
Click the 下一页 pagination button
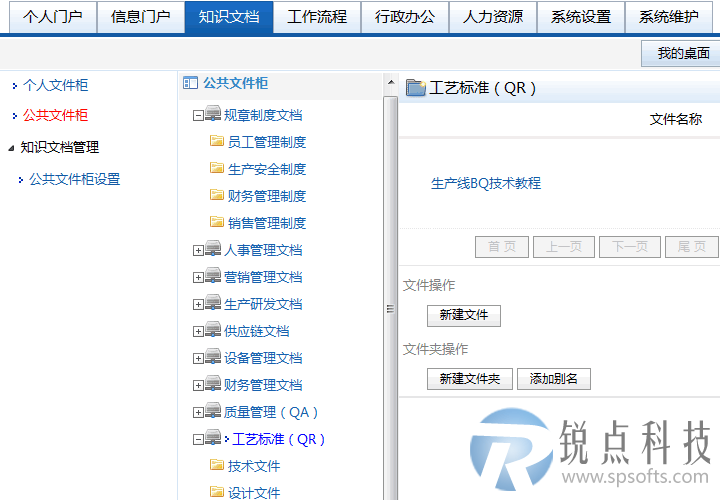point(630,247)
